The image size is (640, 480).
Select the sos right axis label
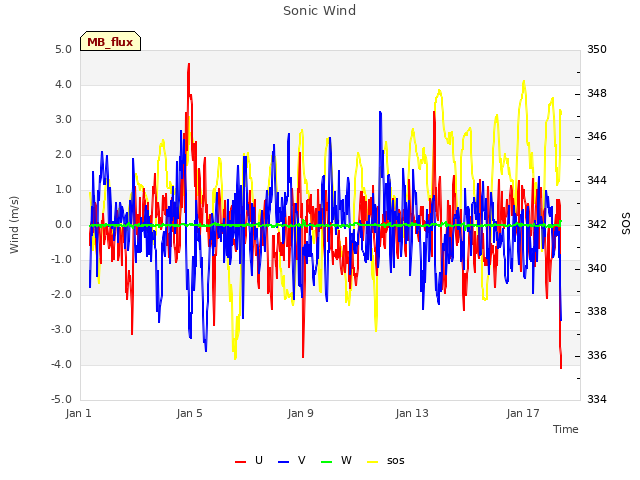pyautogui.click(x=626, y=224)
